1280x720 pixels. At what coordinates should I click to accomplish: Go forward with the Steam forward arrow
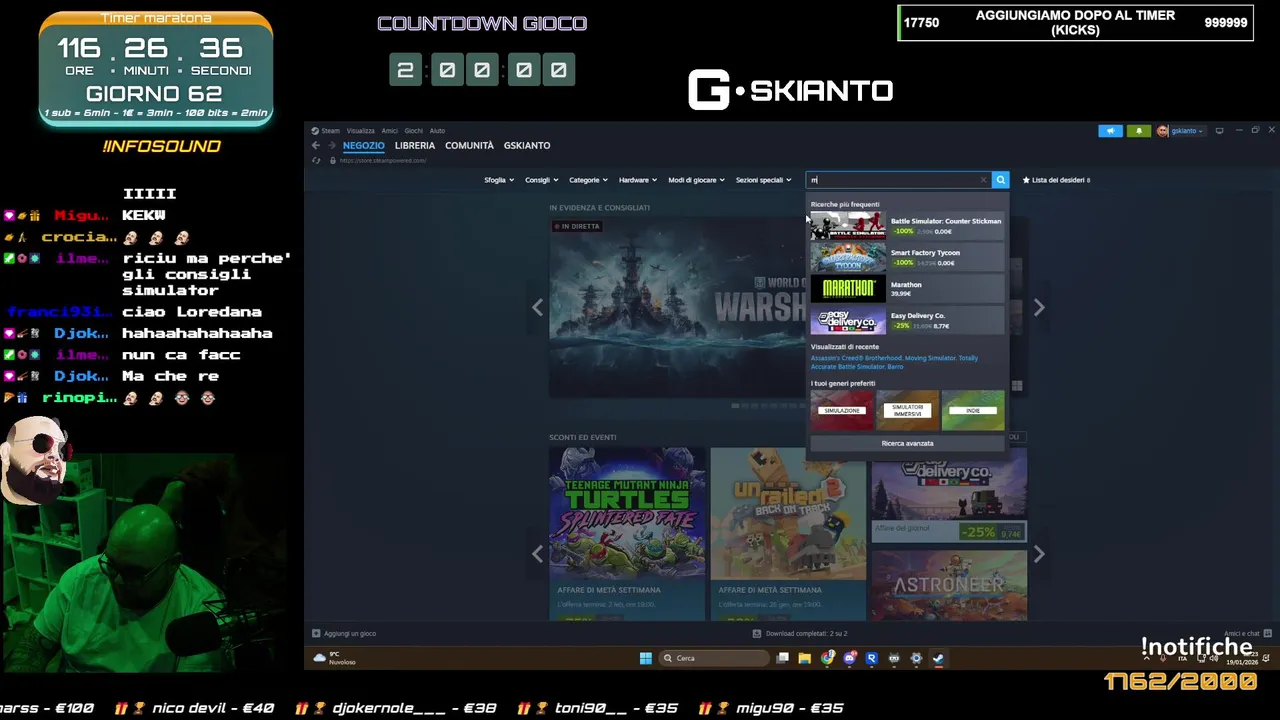(x=331, y=146)
